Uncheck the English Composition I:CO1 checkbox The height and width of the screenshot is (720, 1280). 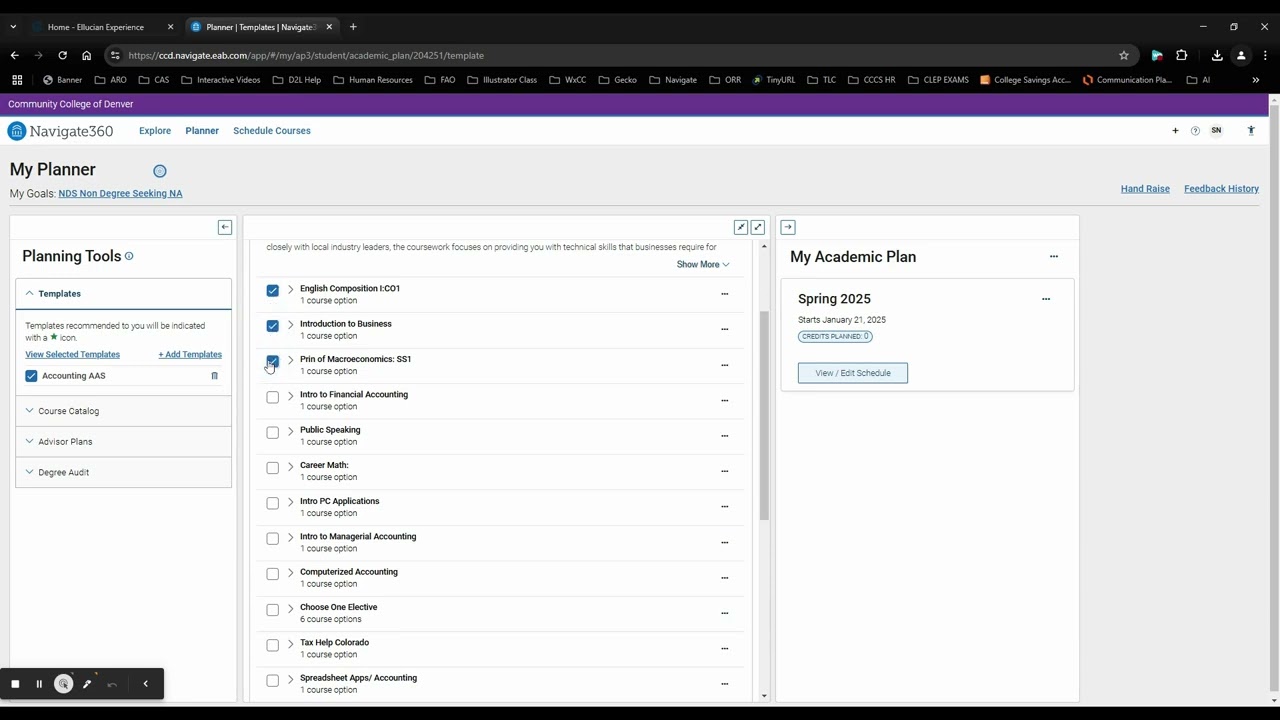click(x=273, y=291)
